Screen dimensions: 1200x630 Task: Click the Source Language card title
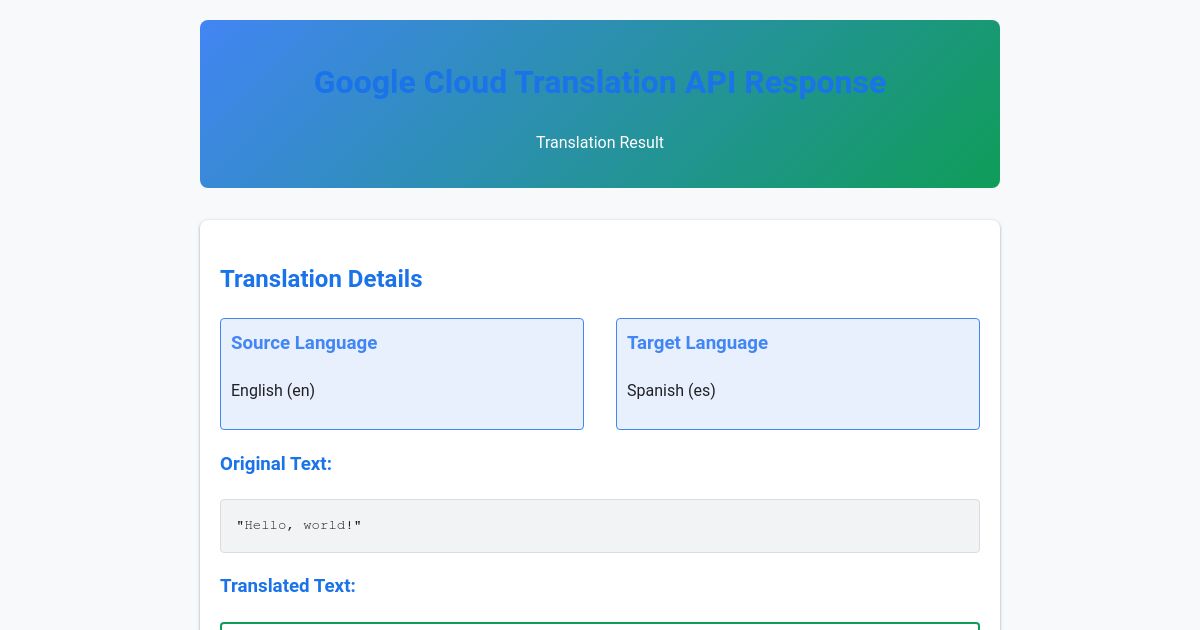point(304,343)
